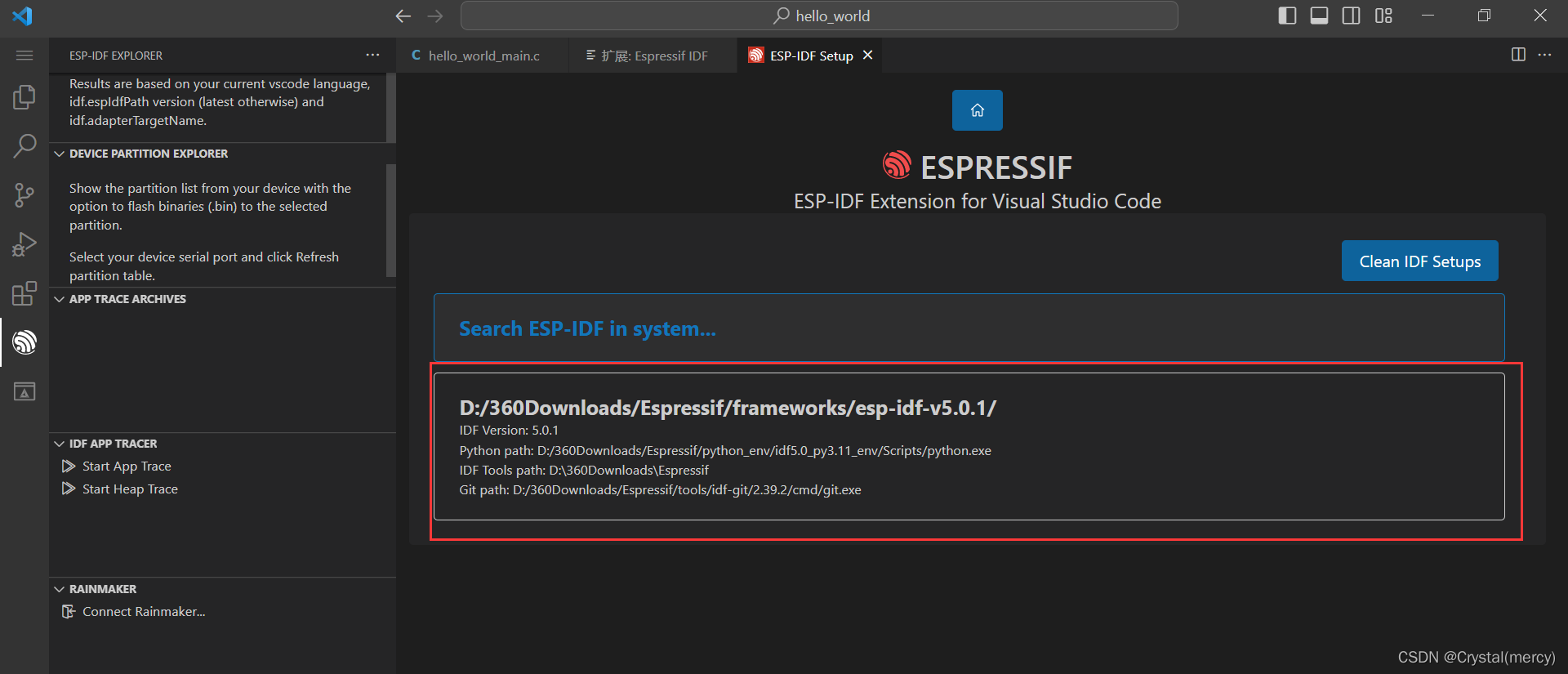Select the esp-idf-v5.0.1 setup entry

[969, 446]
